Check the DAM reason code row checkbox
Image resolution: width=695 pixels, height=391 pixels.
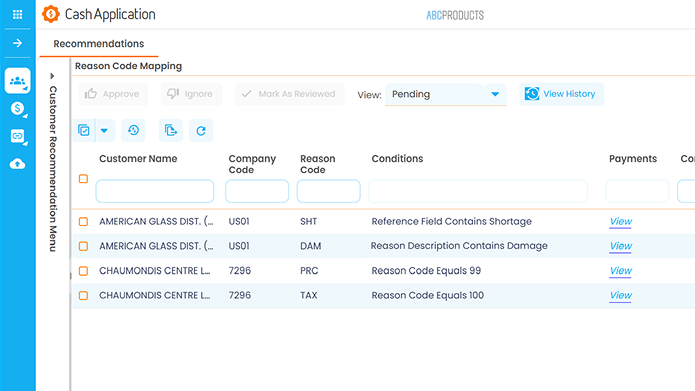83,246
